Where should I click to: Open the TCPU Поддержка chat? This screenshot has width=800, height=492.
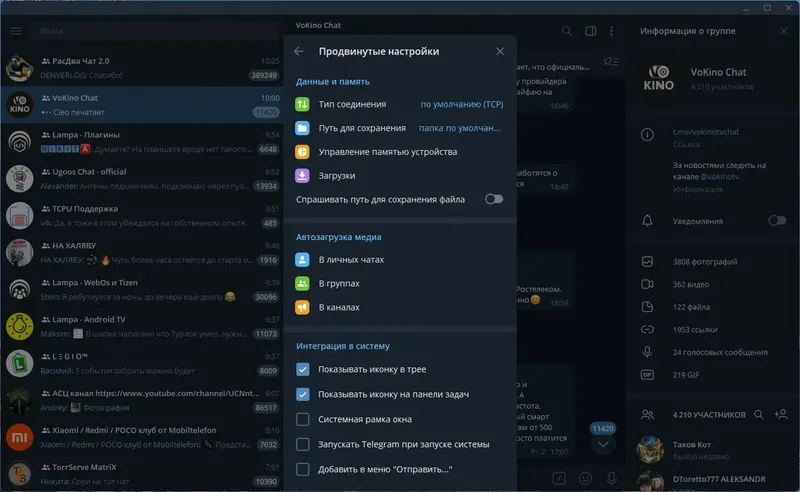click(x=142, y=216)
